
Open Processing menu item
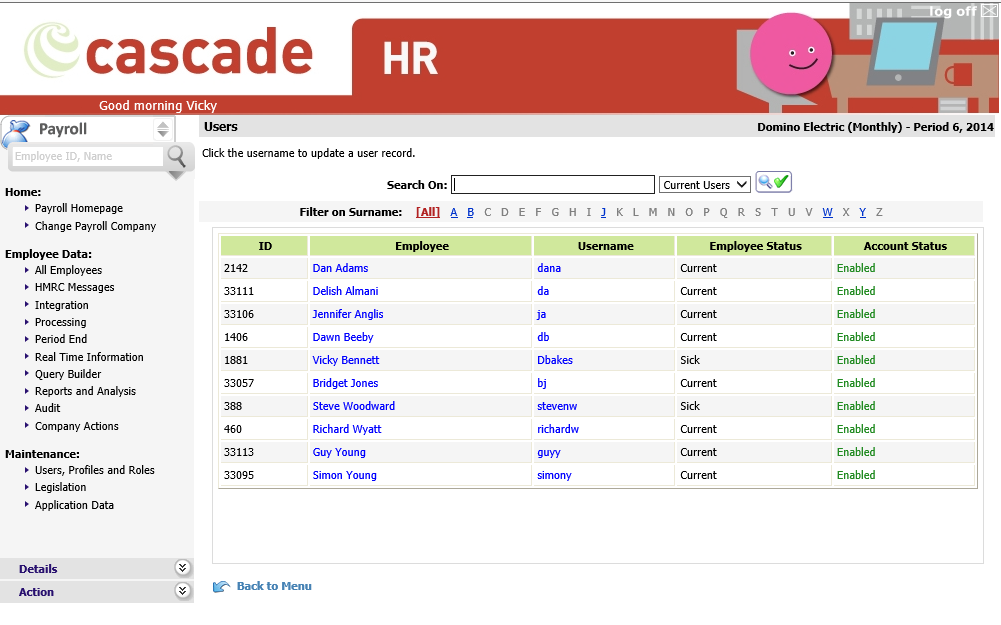tap(60, 322)
